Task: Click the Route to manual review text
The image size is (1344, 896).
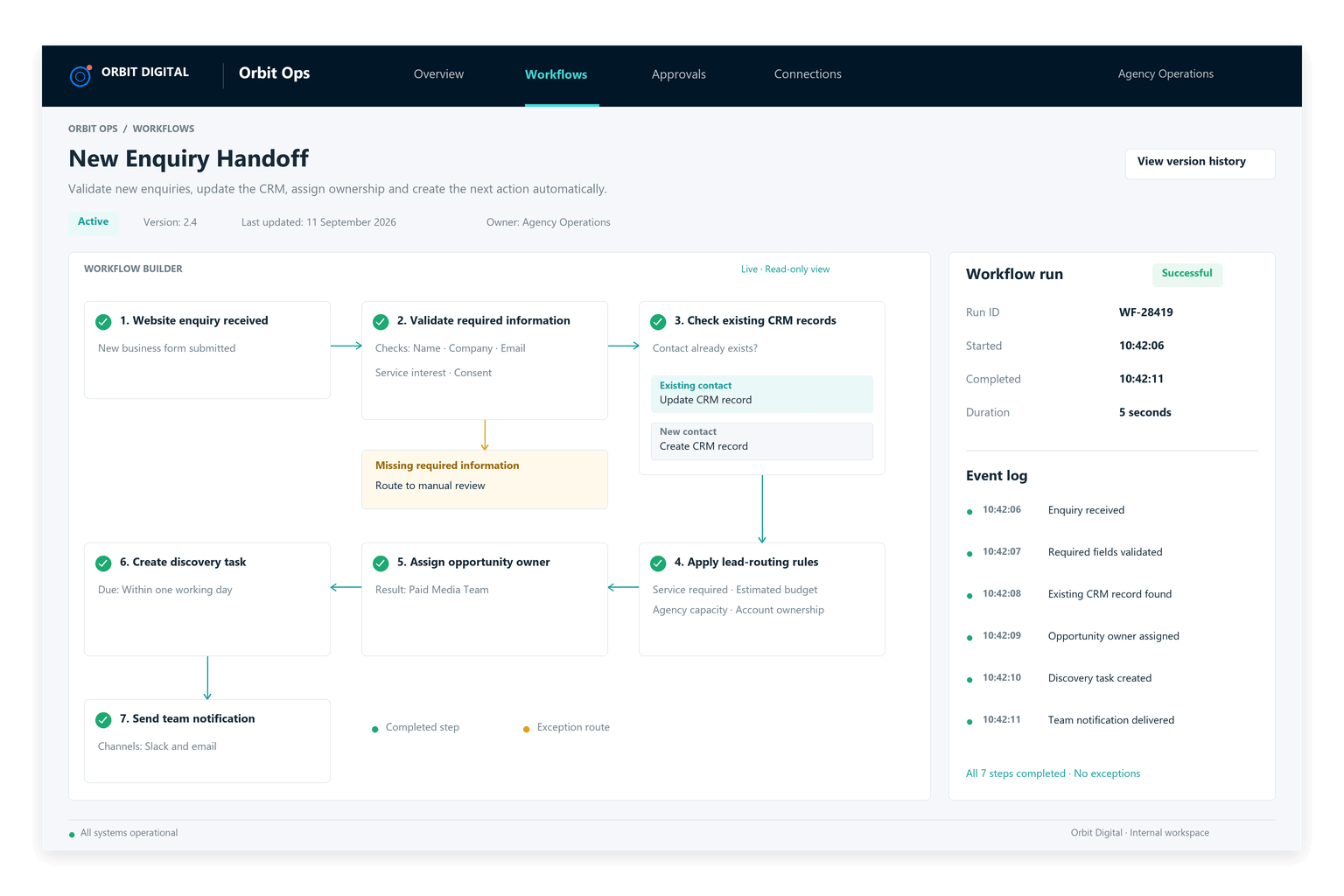Action: 430,486
